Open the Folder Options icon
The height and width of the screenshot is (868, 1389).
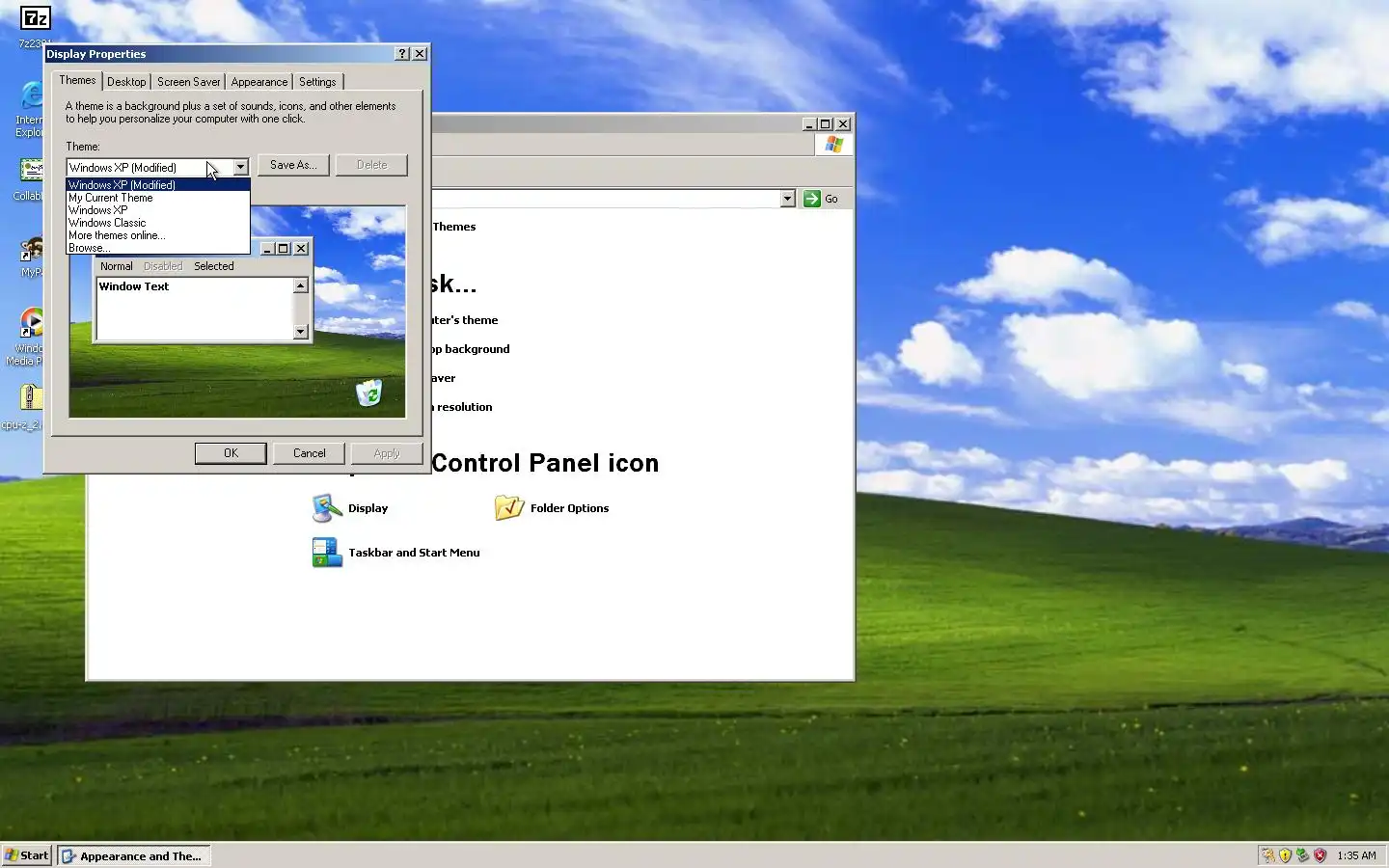[509, 508]
